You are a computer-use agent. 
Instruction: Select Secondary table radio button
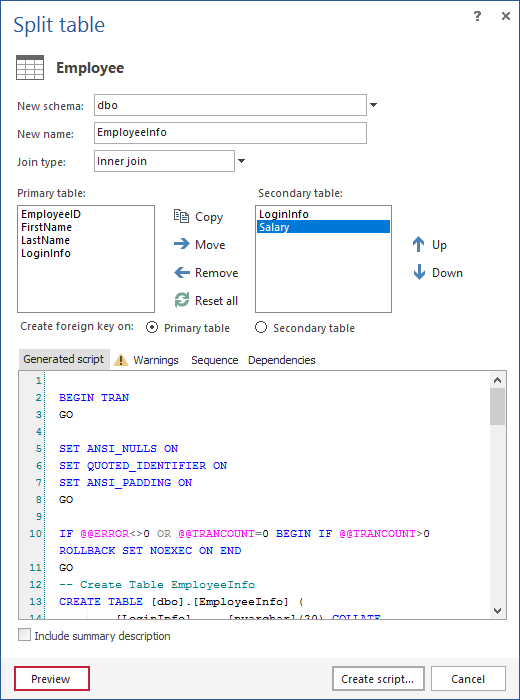pos(261,328)
